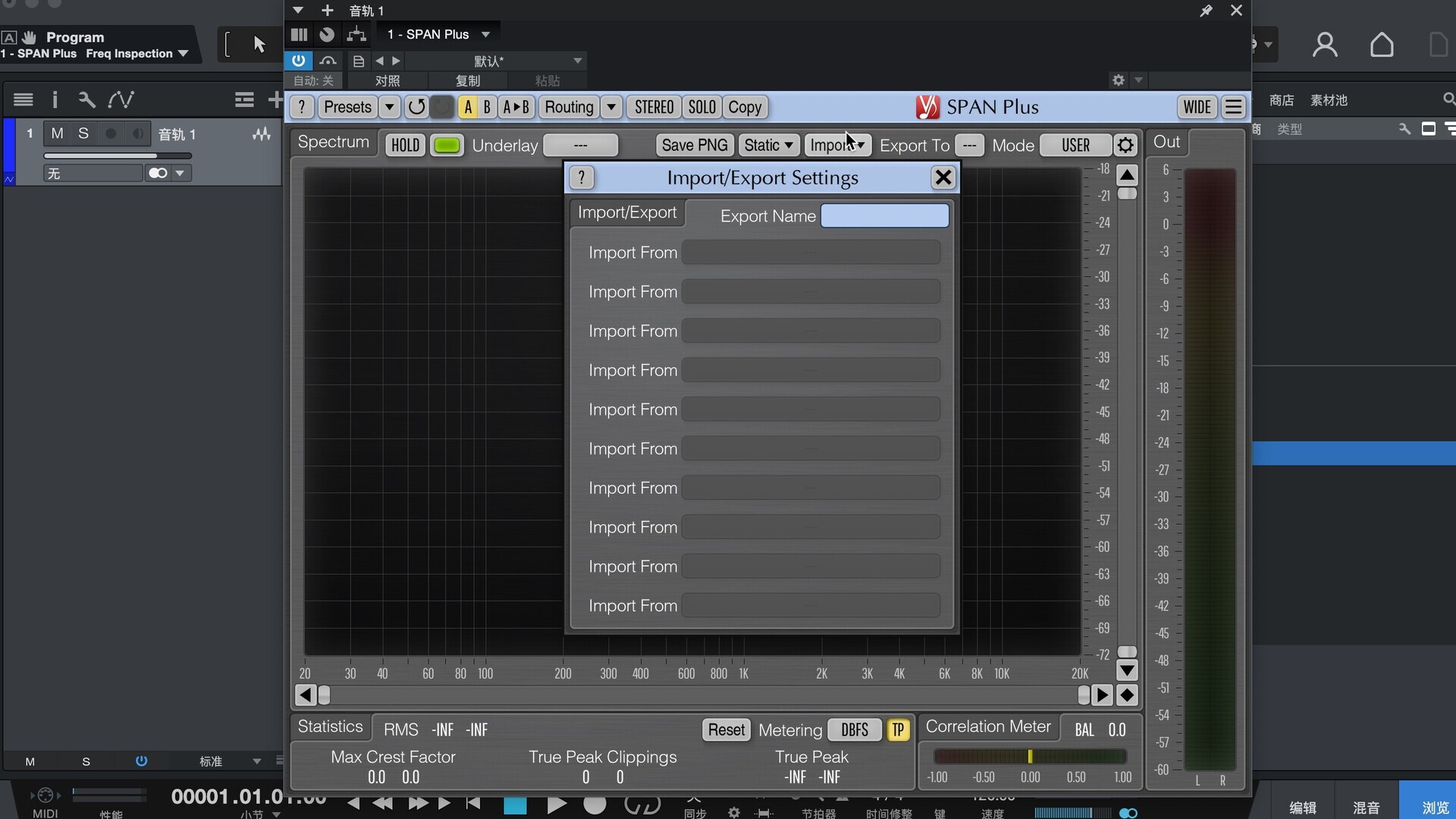Toggle the HOLD spectrum button
This screenshot has height=819, width=1456.
pos(405,145)
